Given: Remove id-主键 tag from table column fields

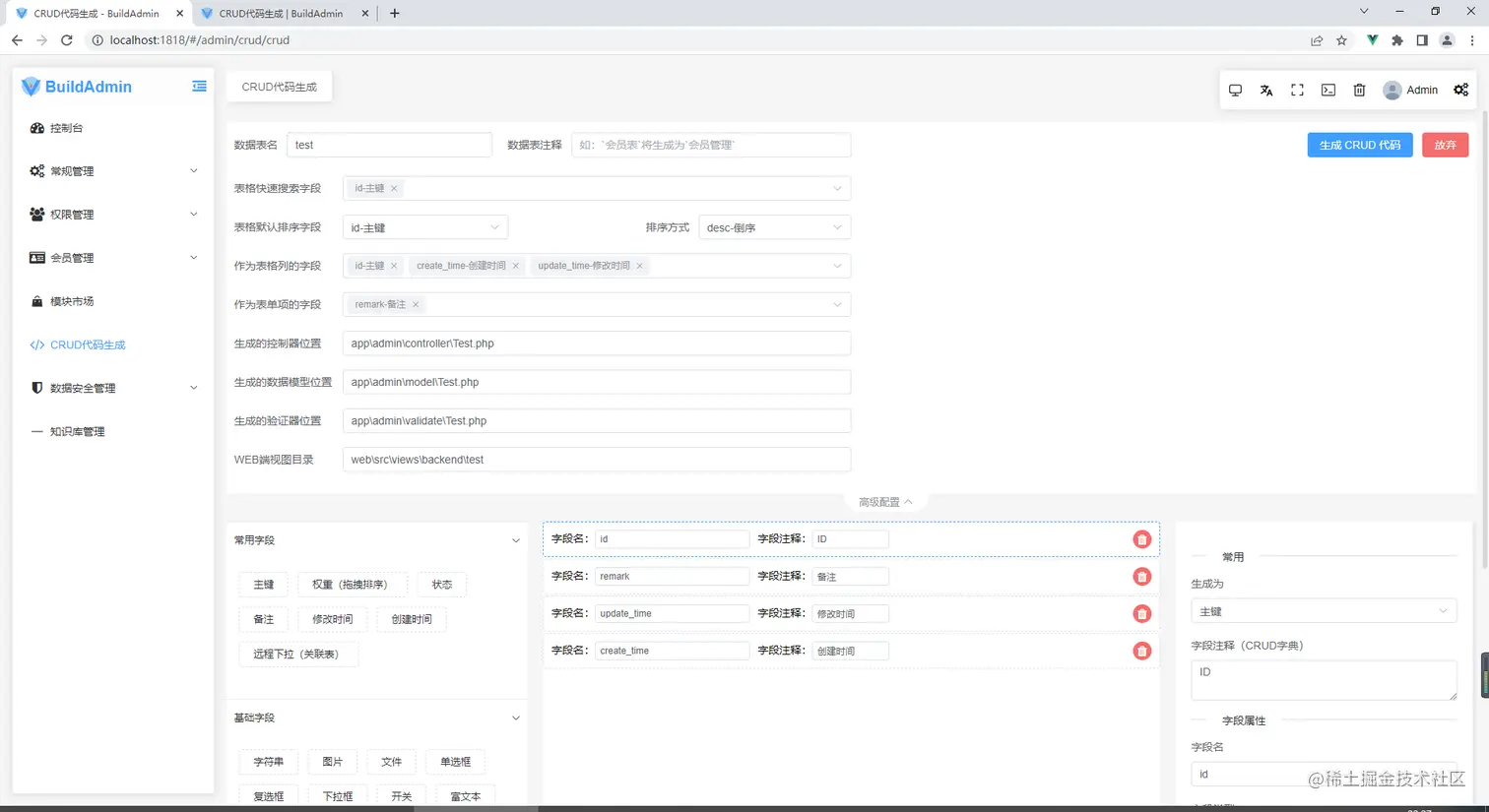Looking at the screenshot, I should [394, 266].
